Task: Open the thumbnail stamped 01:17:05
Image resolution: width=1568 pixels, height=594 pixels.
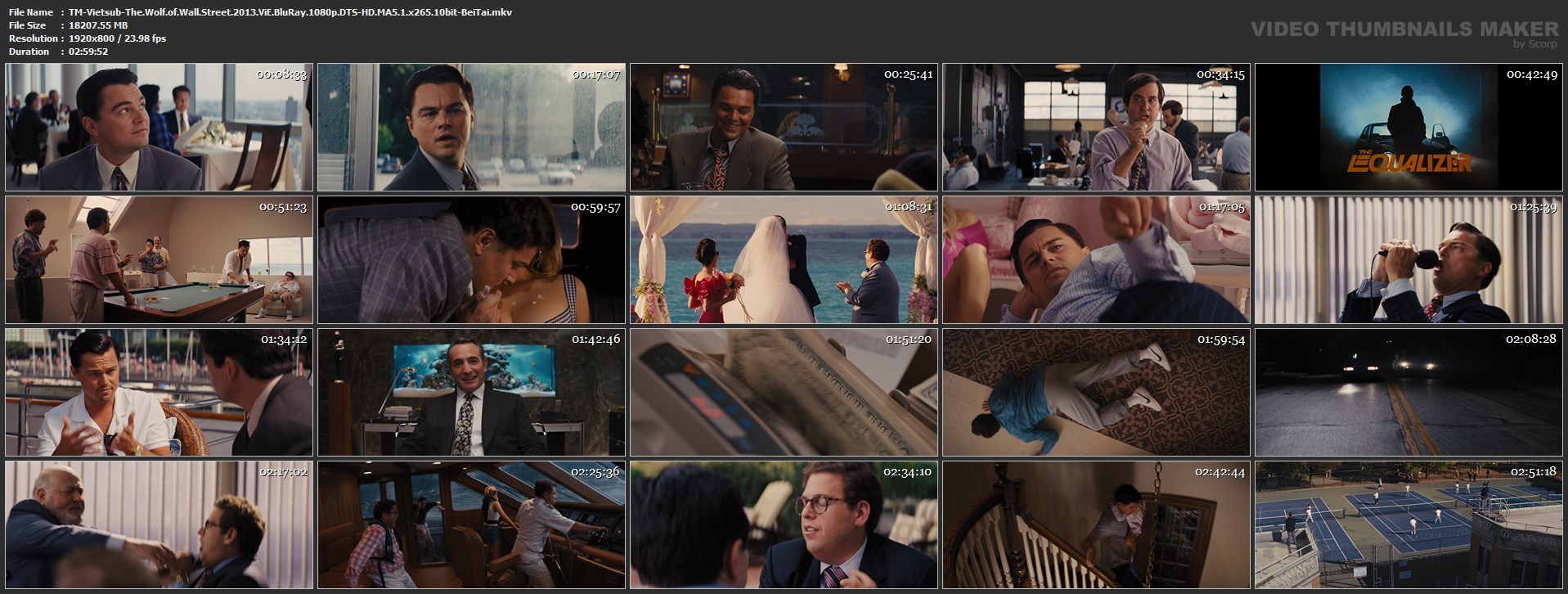Action: [x=1096, y=260]
